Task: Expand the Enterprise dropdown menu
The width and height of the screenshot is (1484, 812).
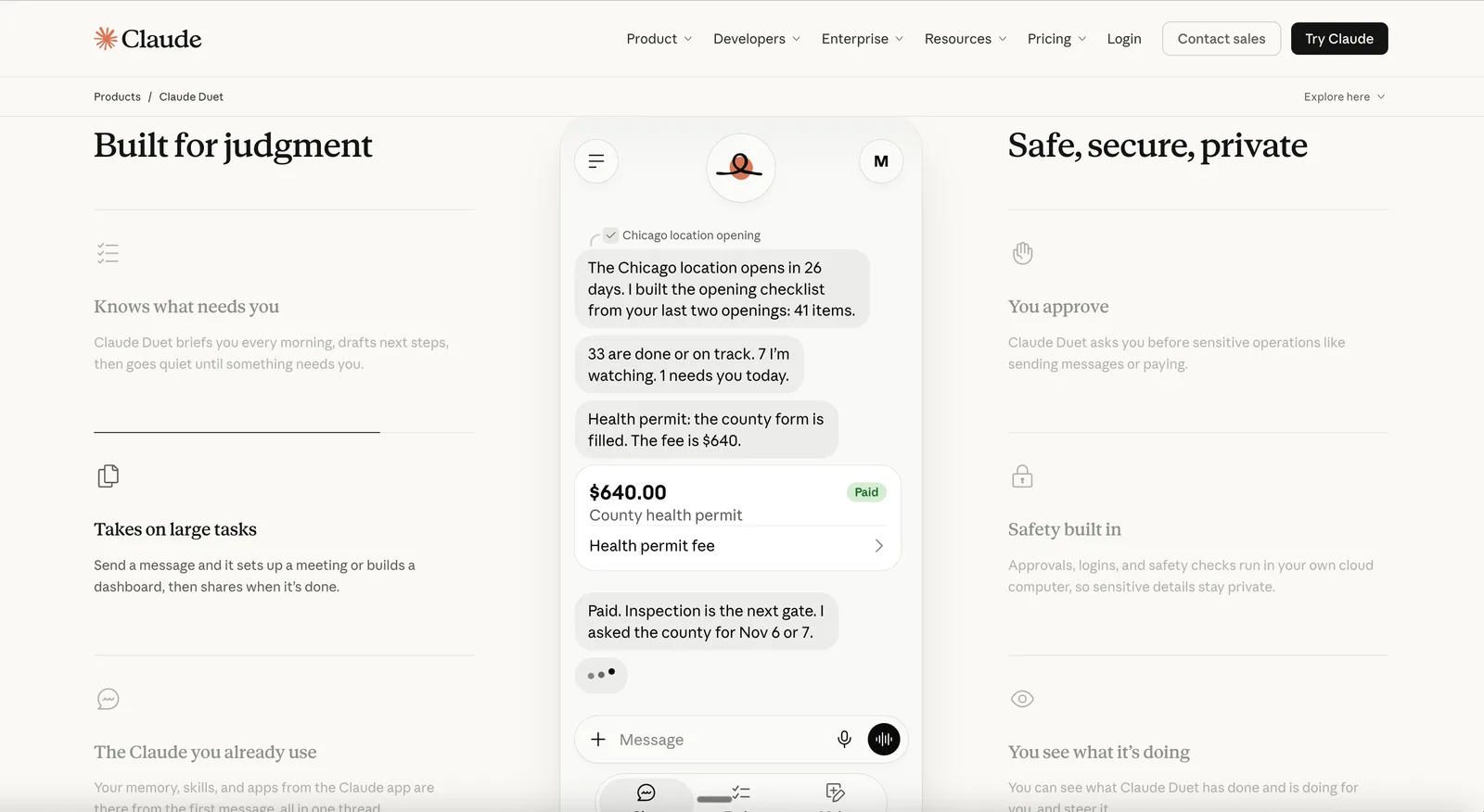Action: click(x=863, y=39)
